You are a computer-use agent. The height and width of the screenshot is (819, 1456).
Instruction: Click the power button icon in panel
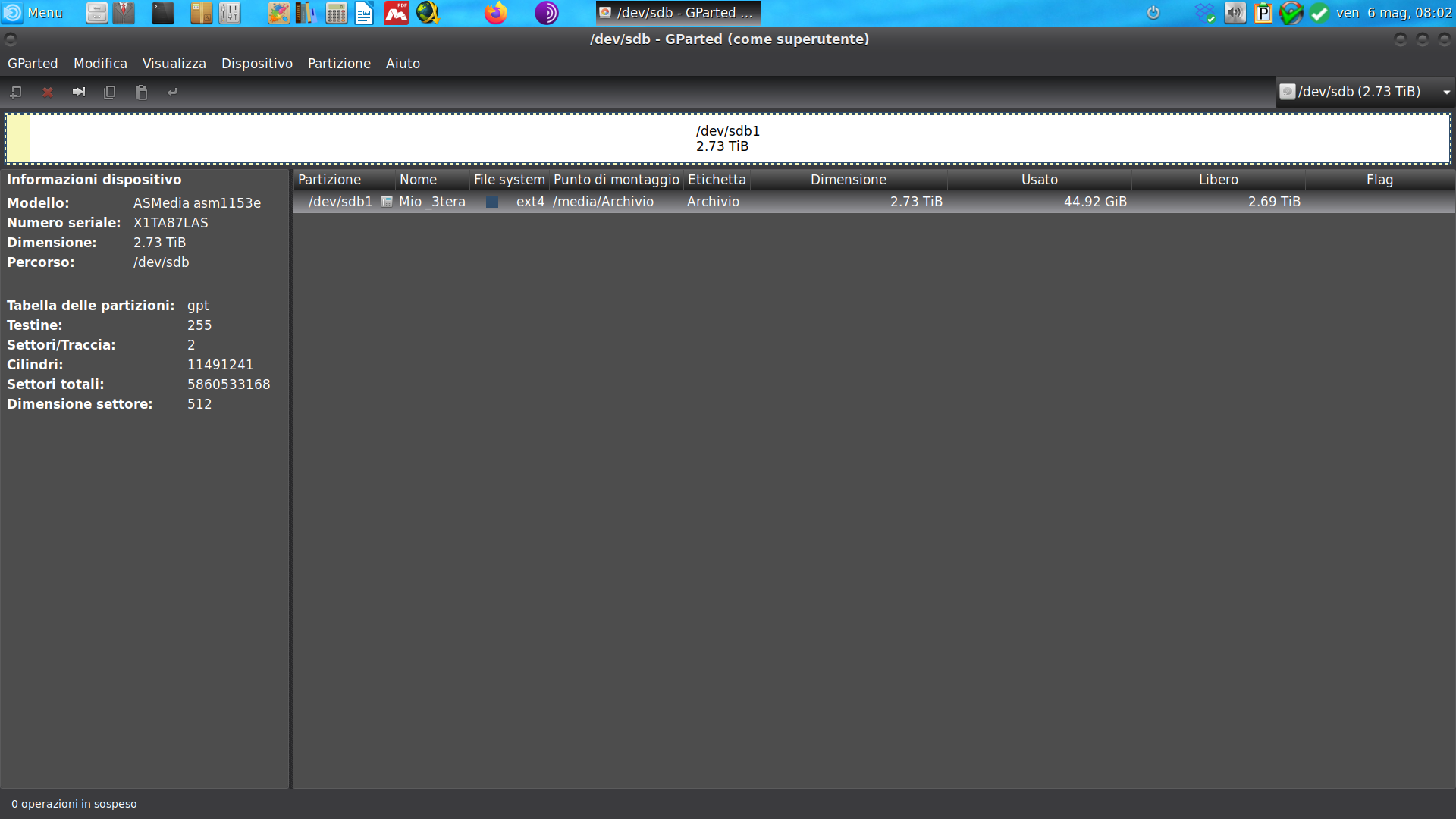[x=1153, y=13]
